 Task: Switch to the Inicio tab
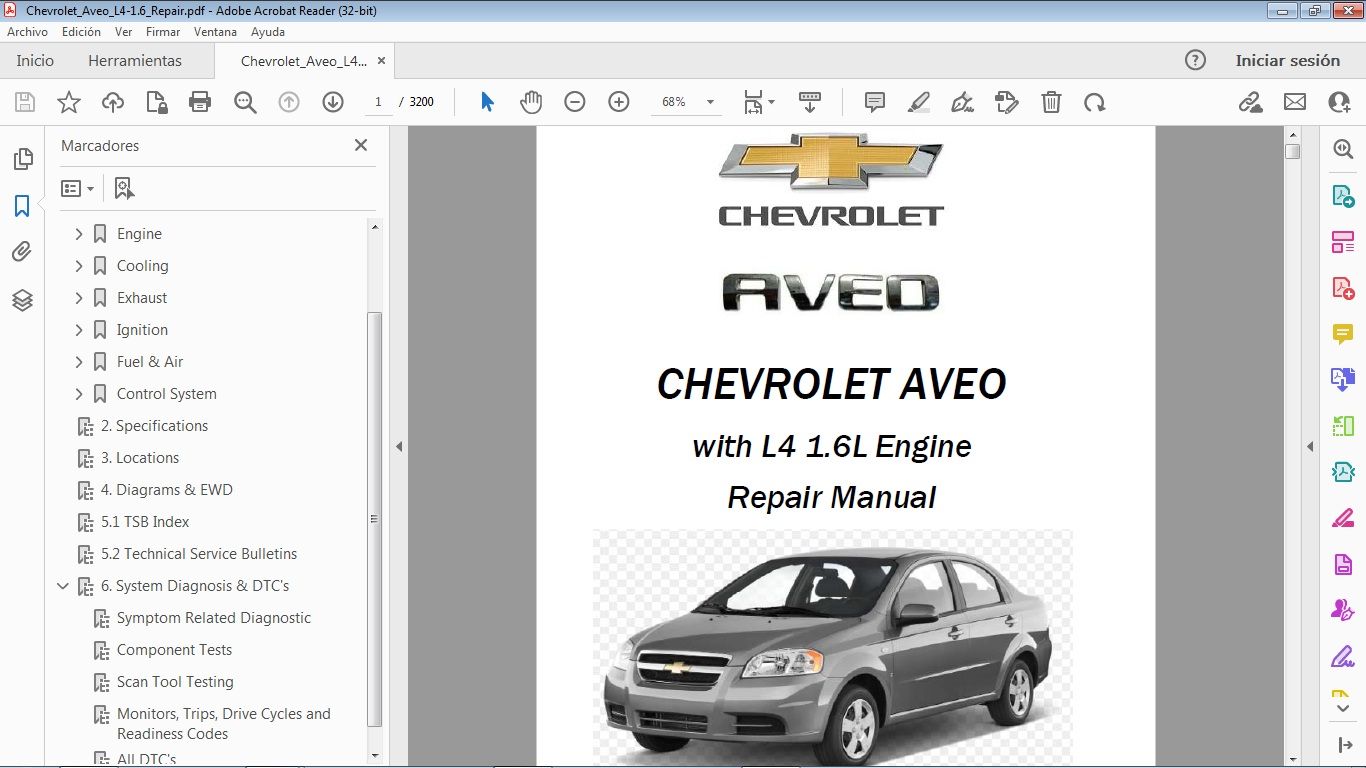click(35, 60)
